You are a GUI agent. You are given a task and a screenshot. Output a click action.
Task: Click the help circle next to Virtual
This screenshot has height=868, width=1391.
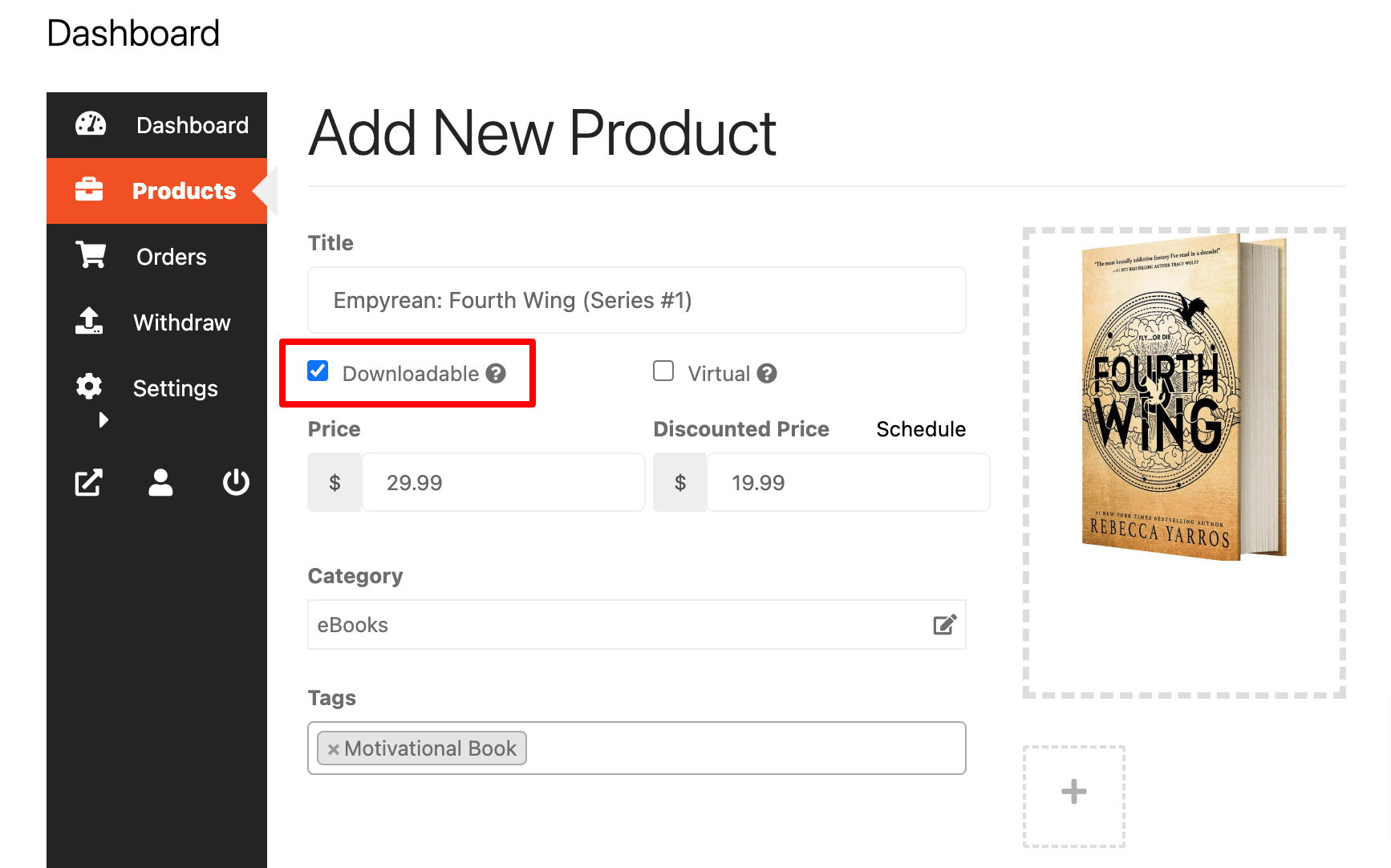point(766,372)
